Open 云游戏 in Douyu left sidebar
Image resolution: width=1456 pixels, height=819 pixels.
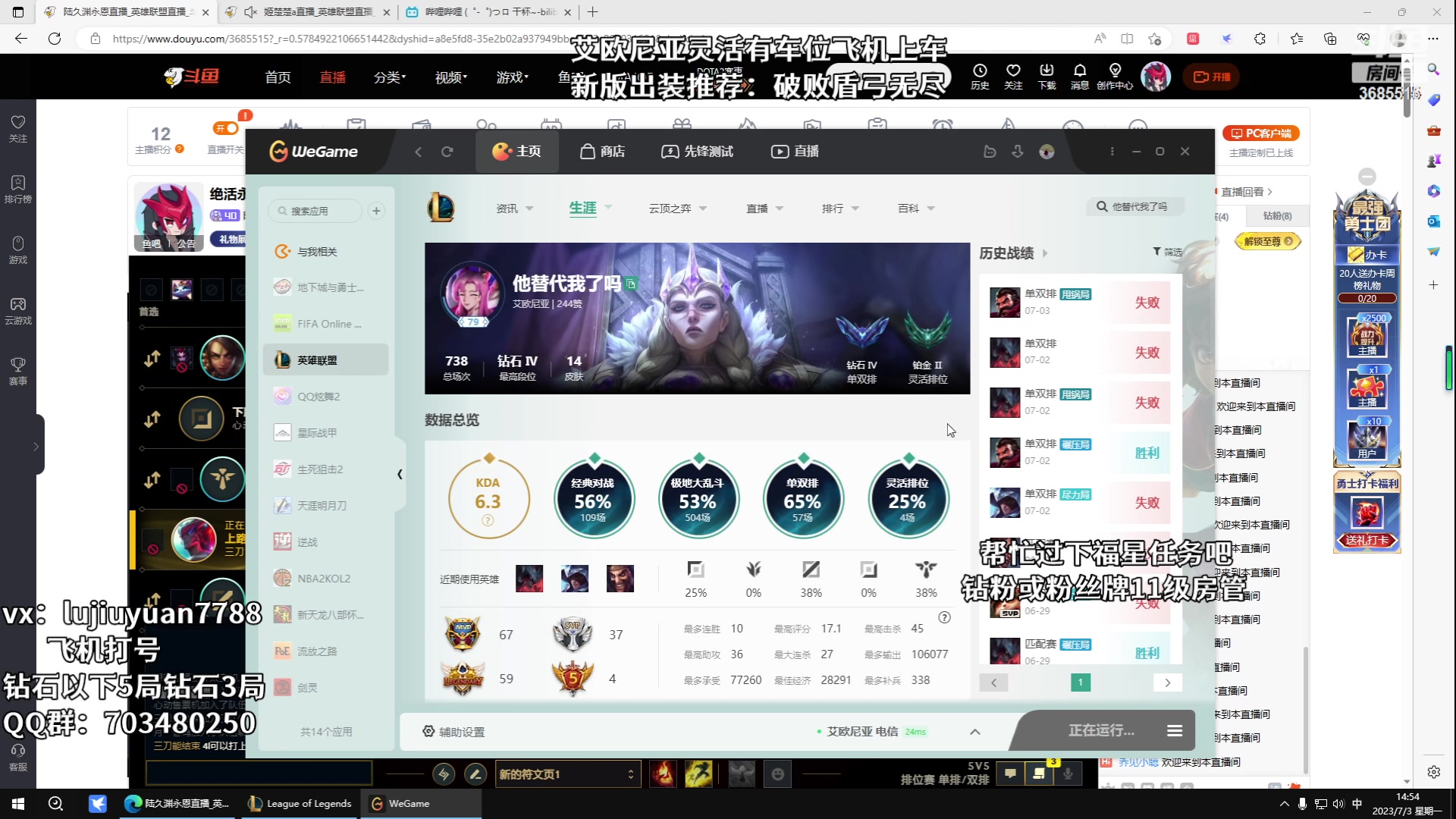pos(18,311)
